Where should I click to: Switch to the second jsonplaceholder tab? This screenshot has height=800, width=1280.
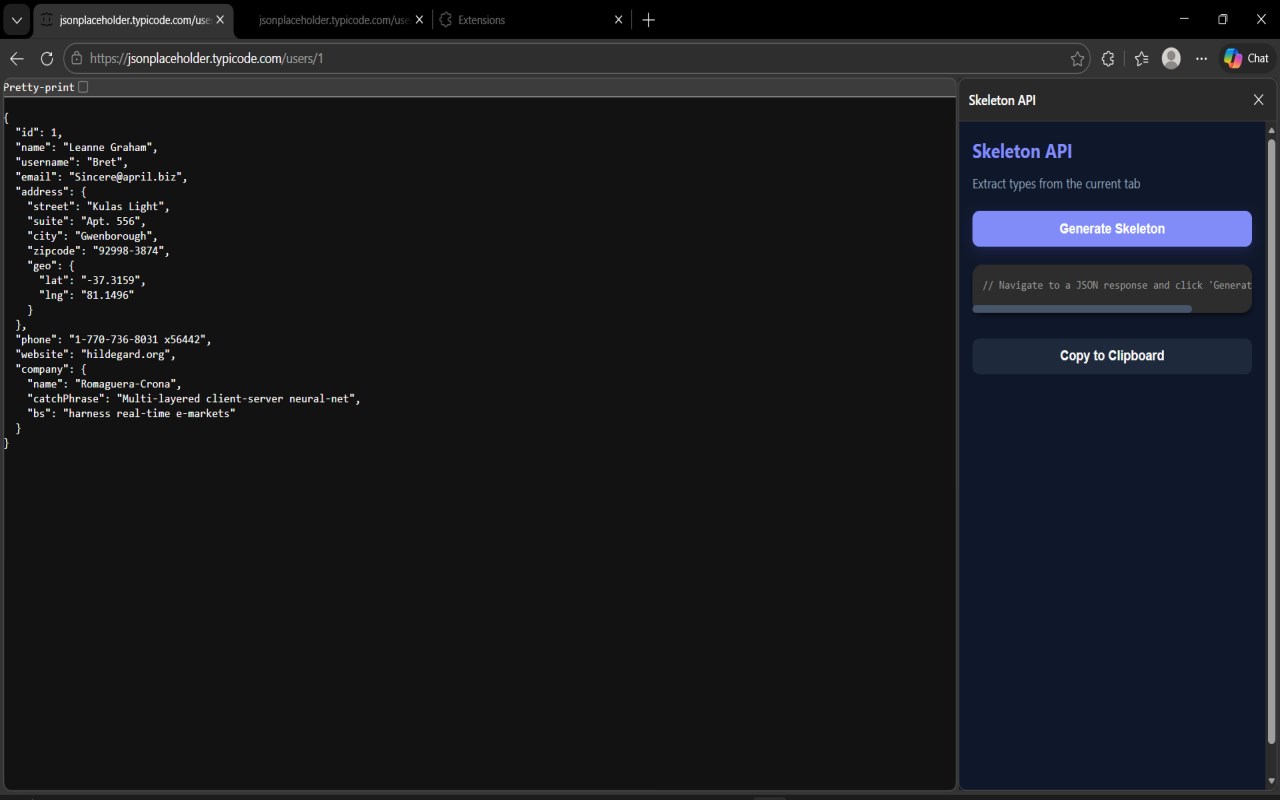(x=333, y=20)
